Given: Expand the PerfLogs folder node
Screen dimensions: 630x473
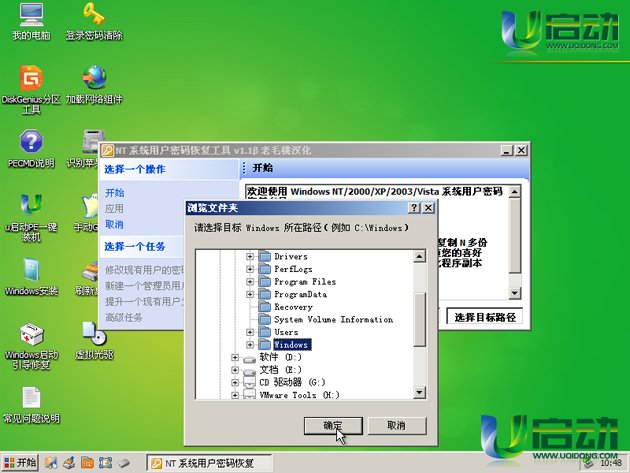Looking at the screenshot, I should point(250,269).
